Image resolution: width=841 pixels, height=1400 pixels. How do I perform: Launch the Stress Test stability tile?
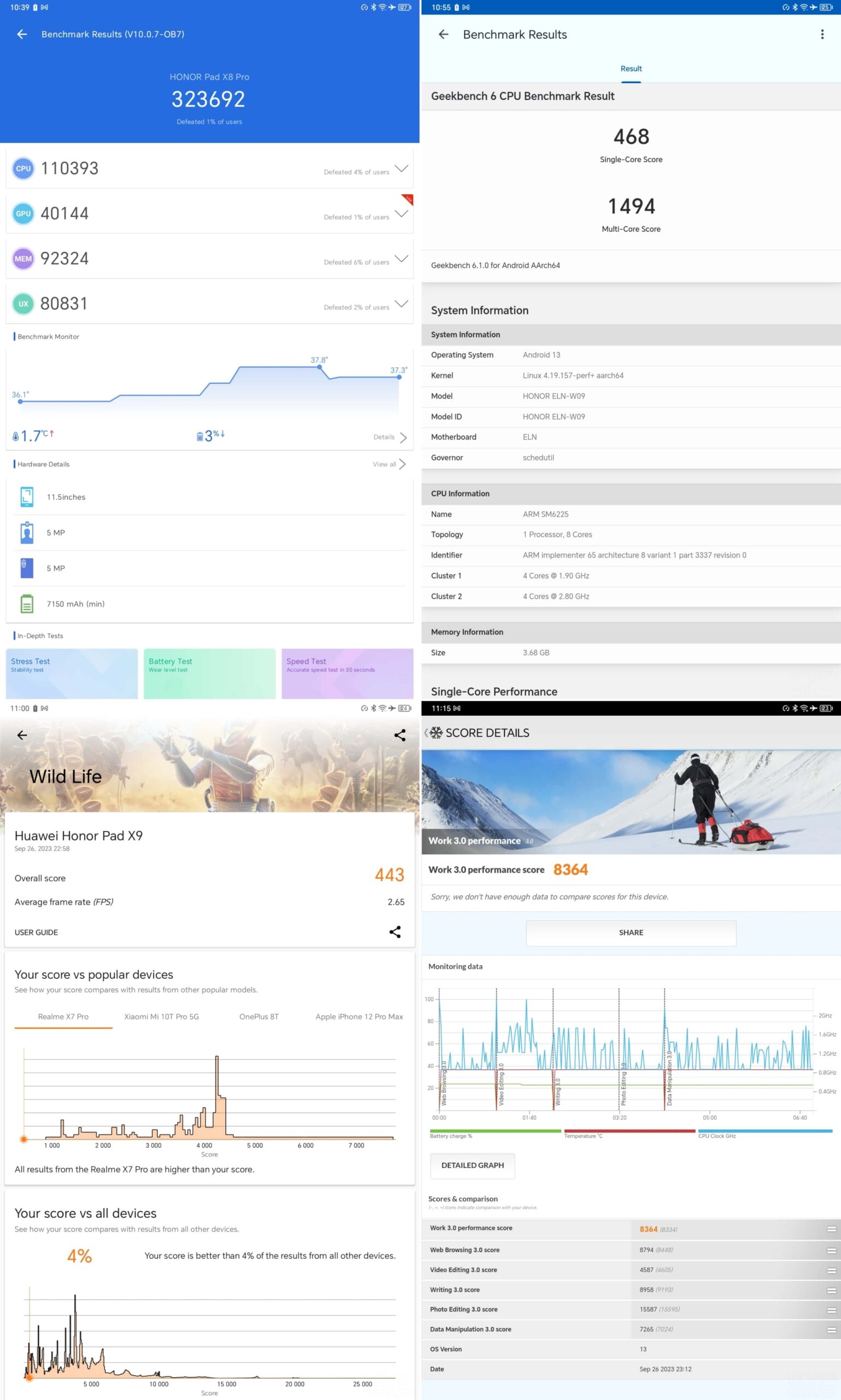pos(72,673)
